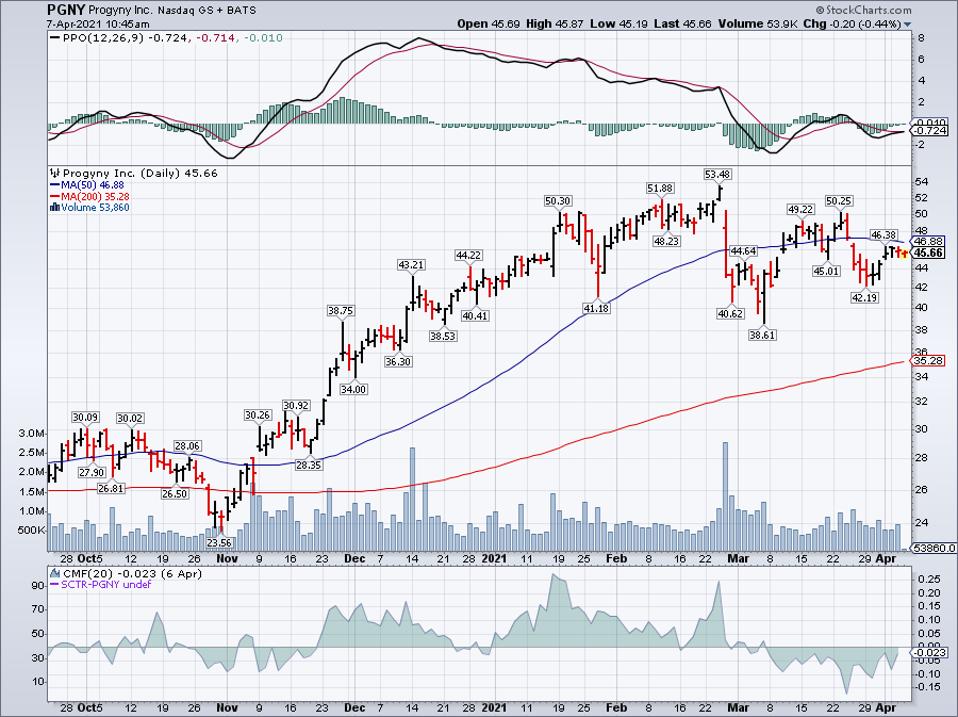This screenshot has height=717, width=958.
Task: Click the 'Dec' month label on price axis
Action: tap(354, 558)
